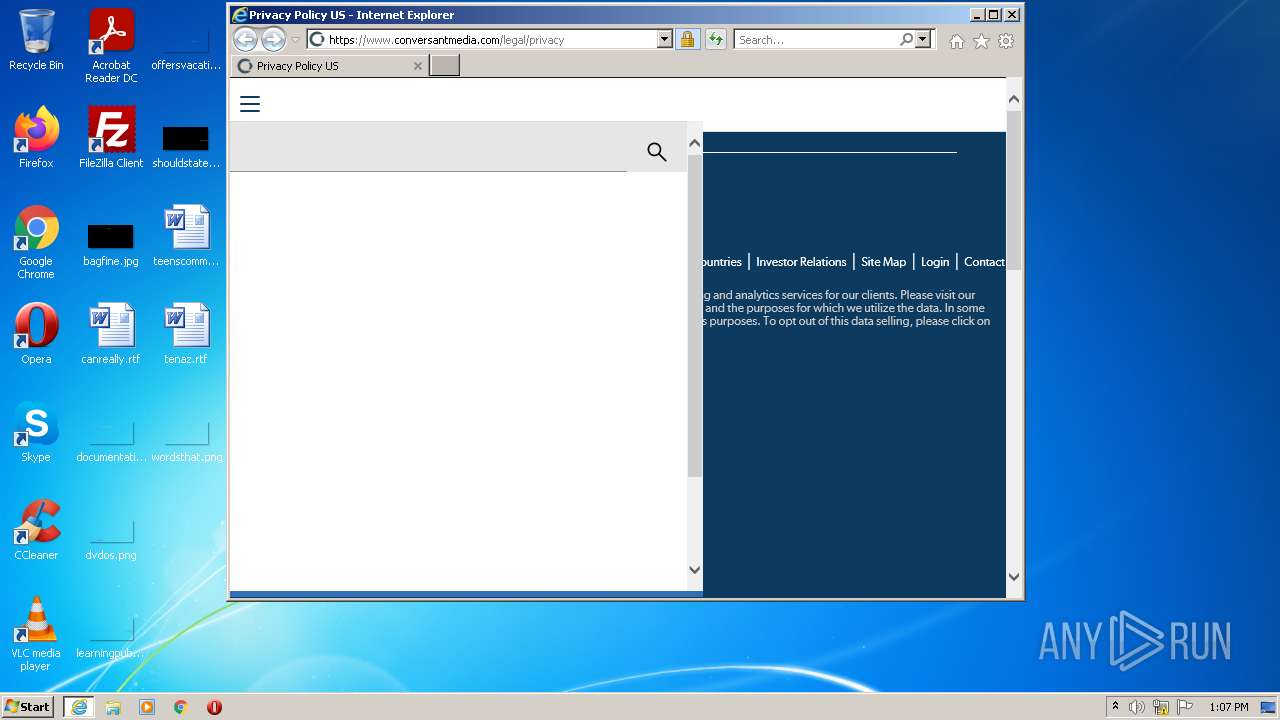The height and width of the screenshot is (720, 1280).
Task: Open the hamburger menu on the page
Action: click(x=250, y=104)
